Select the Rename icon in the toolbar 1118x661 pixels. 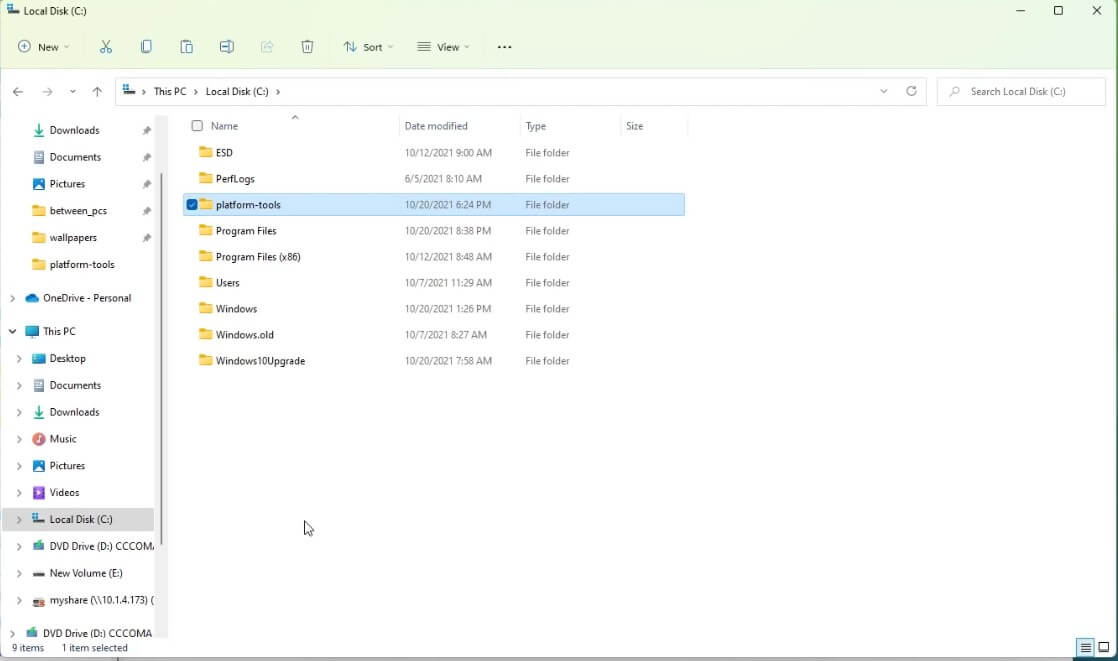coord(227,46)
